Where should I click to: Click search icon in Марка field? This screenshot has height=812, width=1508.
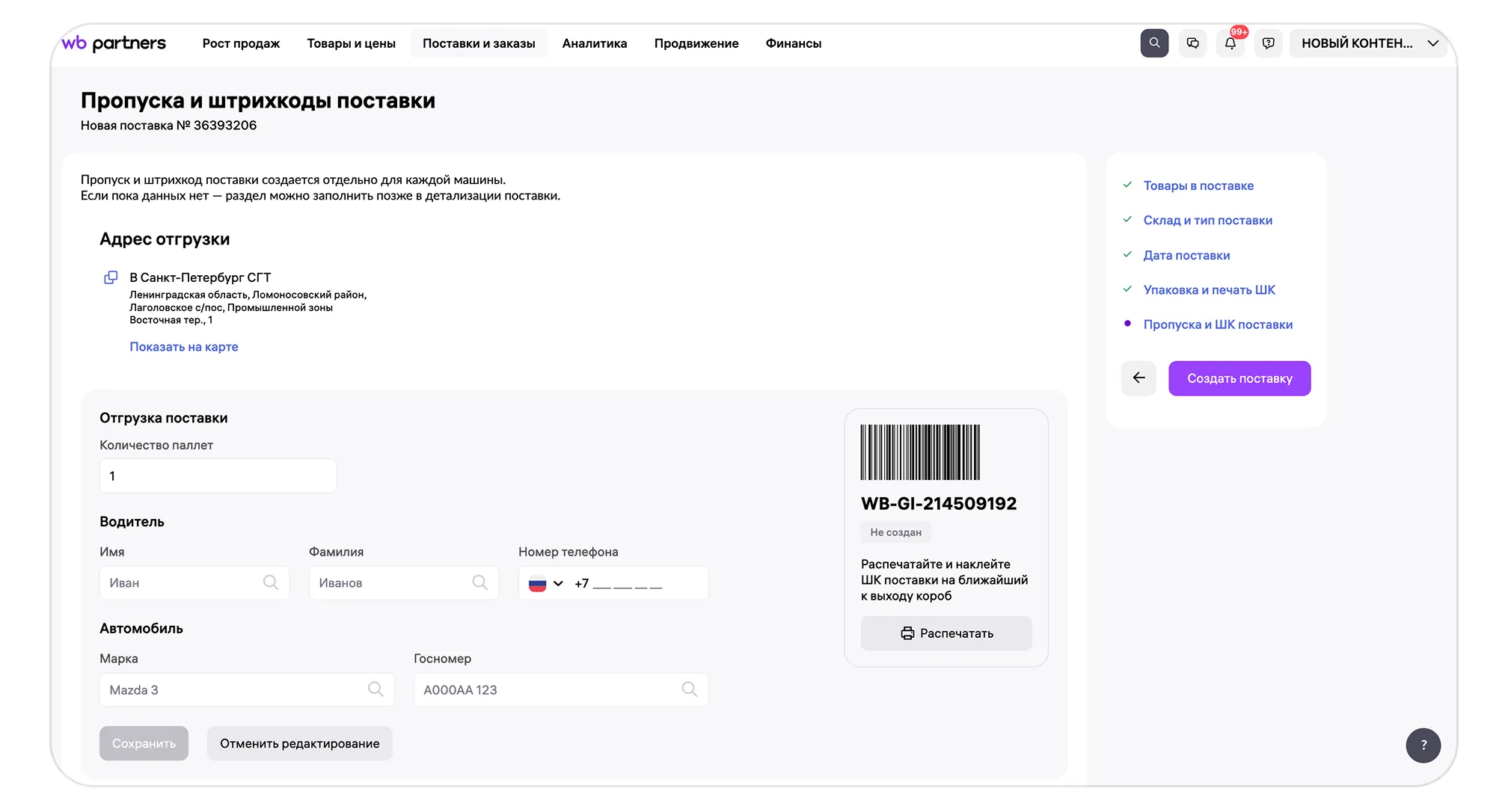[376, 689]
